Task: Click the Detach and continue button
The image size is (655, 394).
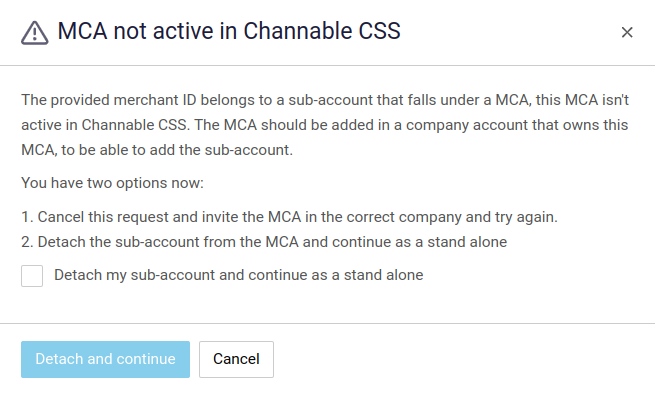Action: pos(105,359)
